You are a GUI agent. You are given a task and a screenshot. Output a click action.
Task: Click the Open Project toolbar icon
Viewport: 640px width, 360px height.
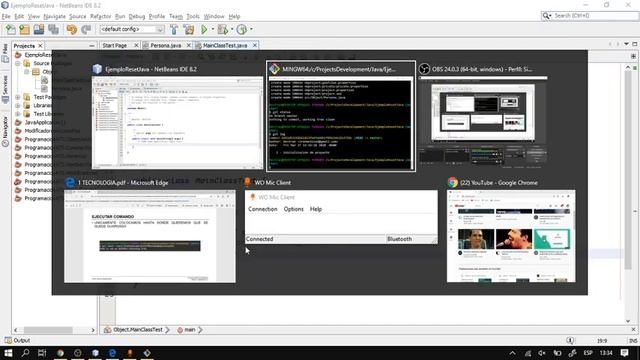point(39,29)
